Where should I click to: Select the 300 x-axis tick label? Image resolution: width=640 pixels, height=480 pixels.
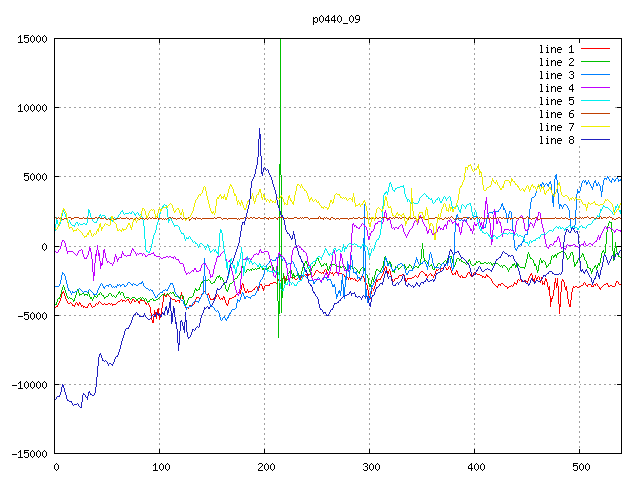click(x=370, y=467)
